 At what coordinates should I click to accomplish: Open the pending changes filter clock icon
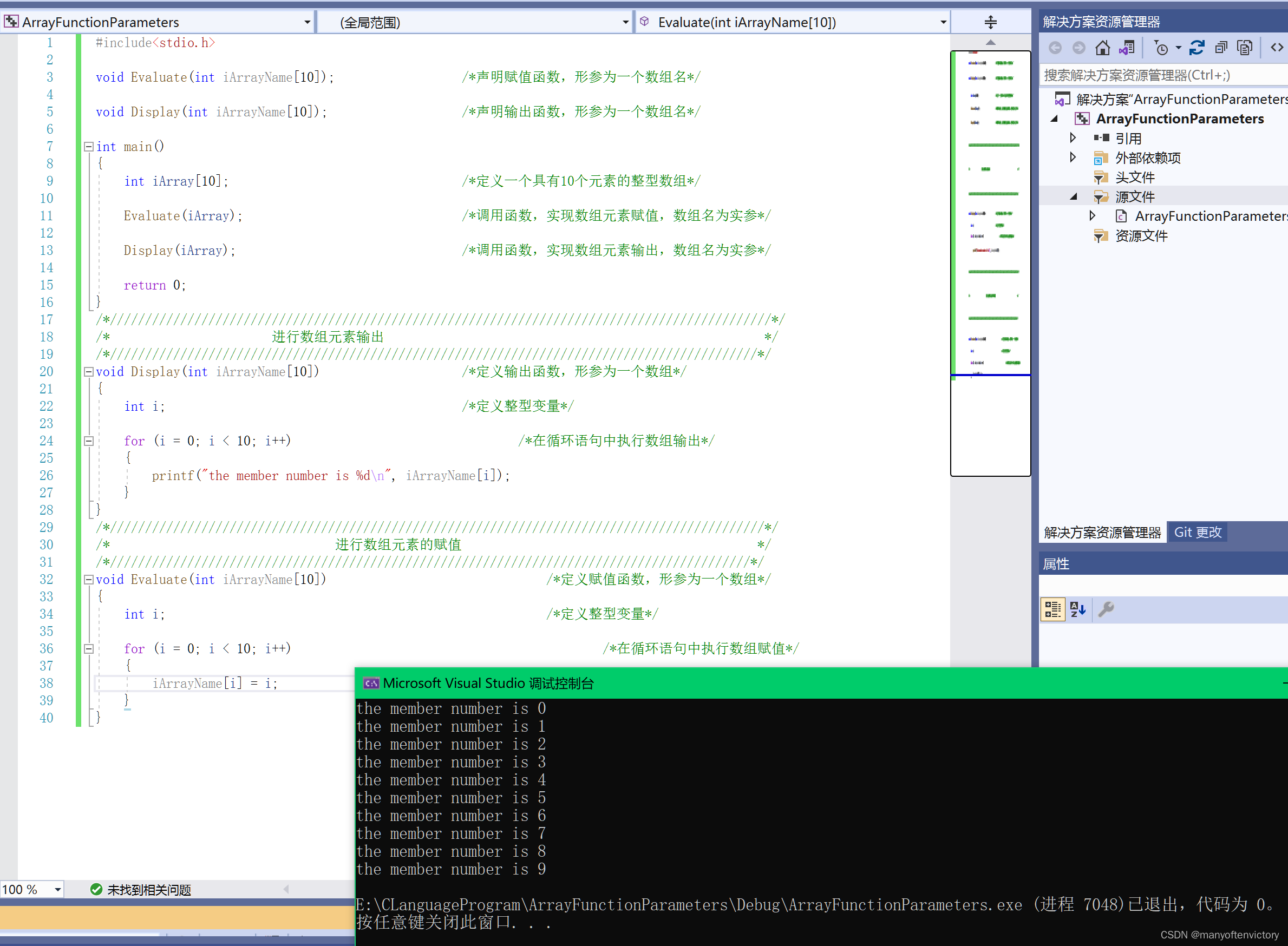[1160, 48]
